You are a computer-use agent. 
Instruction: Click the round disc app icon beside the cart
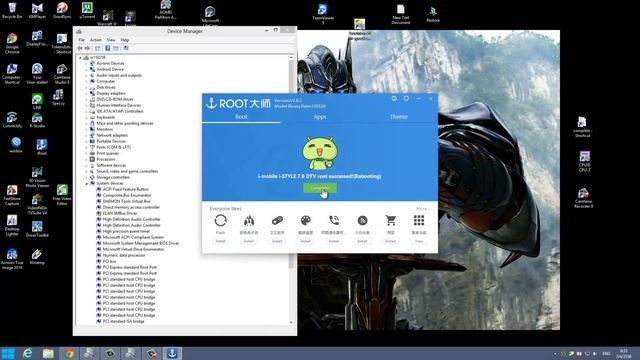[362, 221]
